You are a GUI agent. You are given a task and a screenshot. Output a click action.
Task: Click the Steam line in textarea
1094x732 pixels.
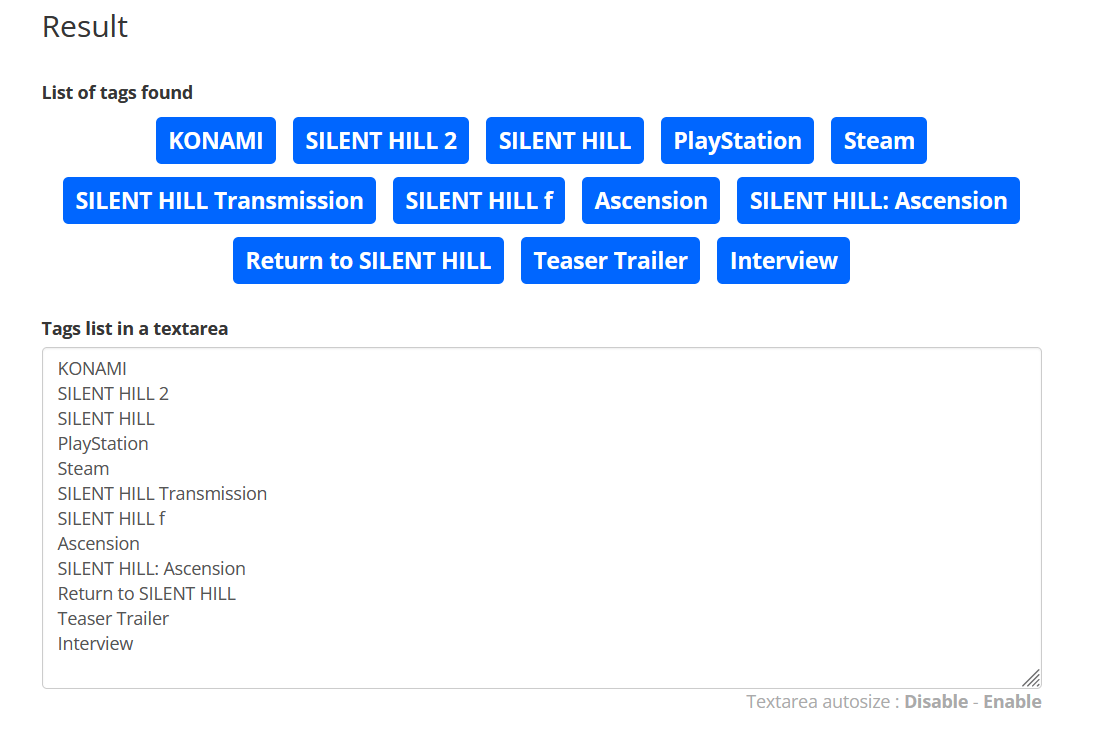pyautogui.click(x=83, y=469)
